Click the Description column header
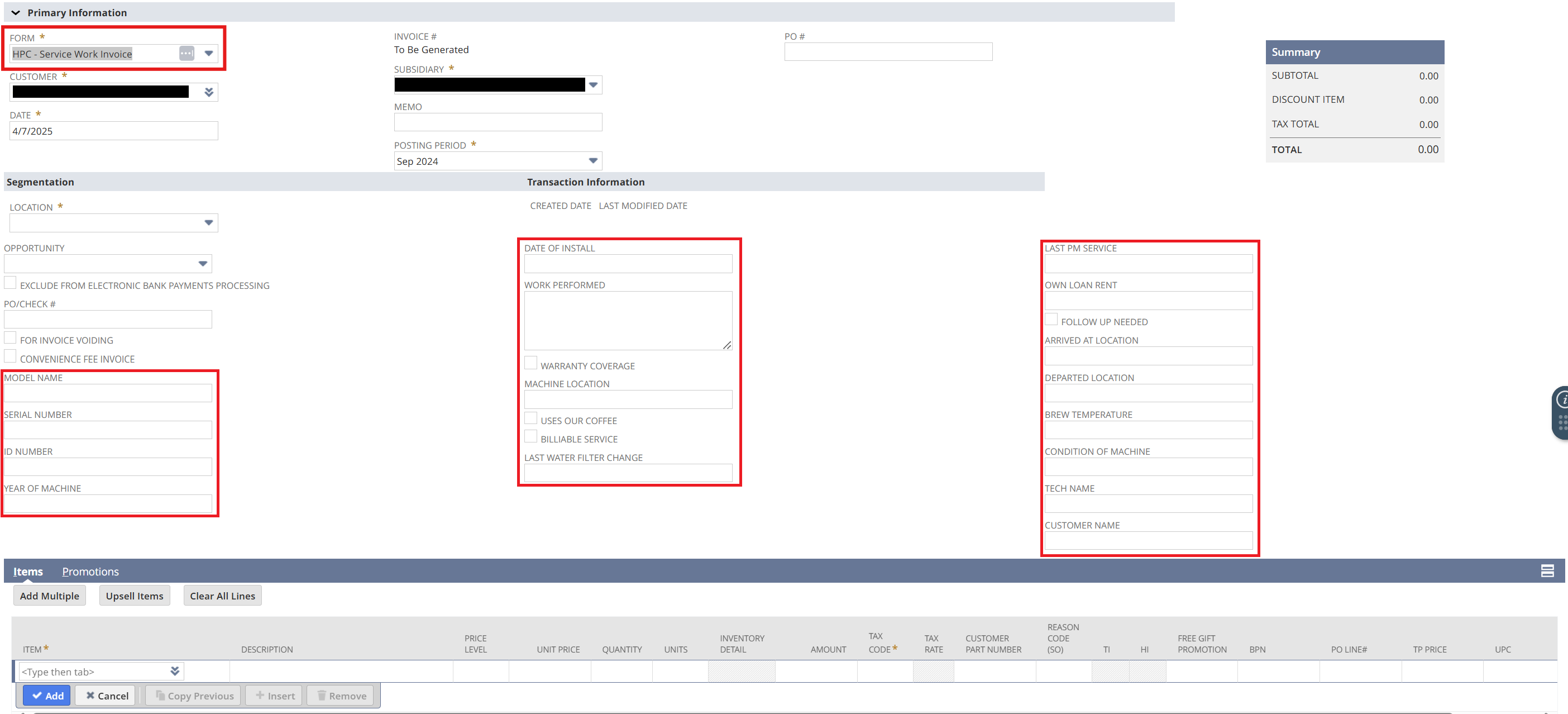The image size is (1568, 714). pyautogui.click(x=267, y=649)
